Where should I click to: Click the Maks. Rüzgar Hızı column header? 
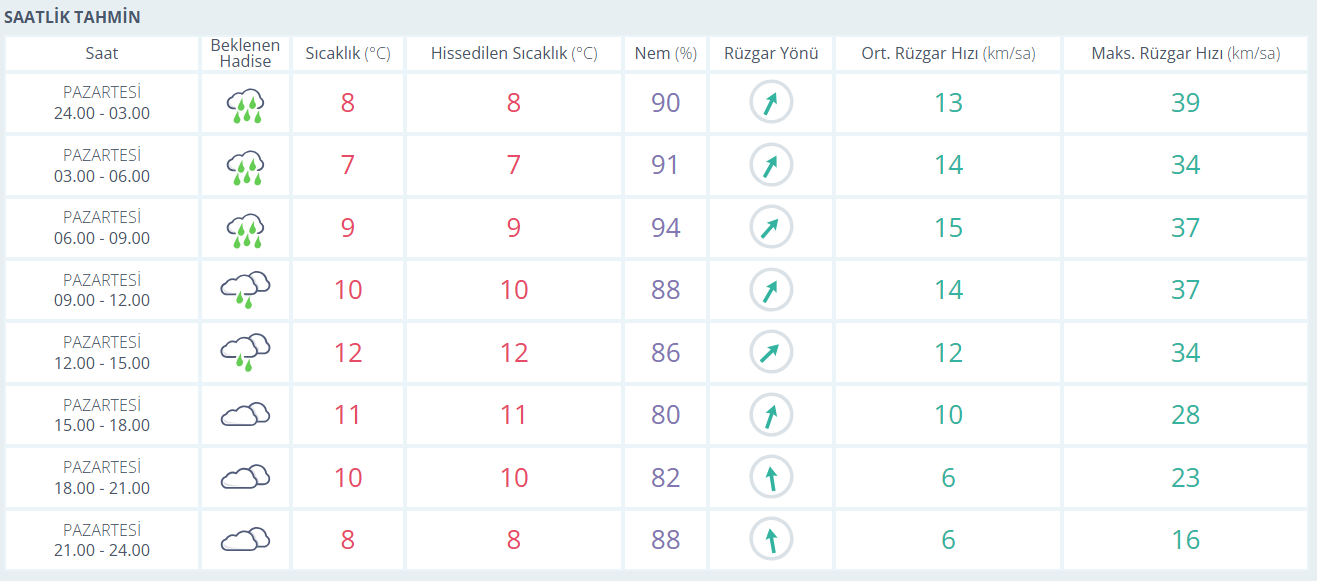tap(1185, 54)
